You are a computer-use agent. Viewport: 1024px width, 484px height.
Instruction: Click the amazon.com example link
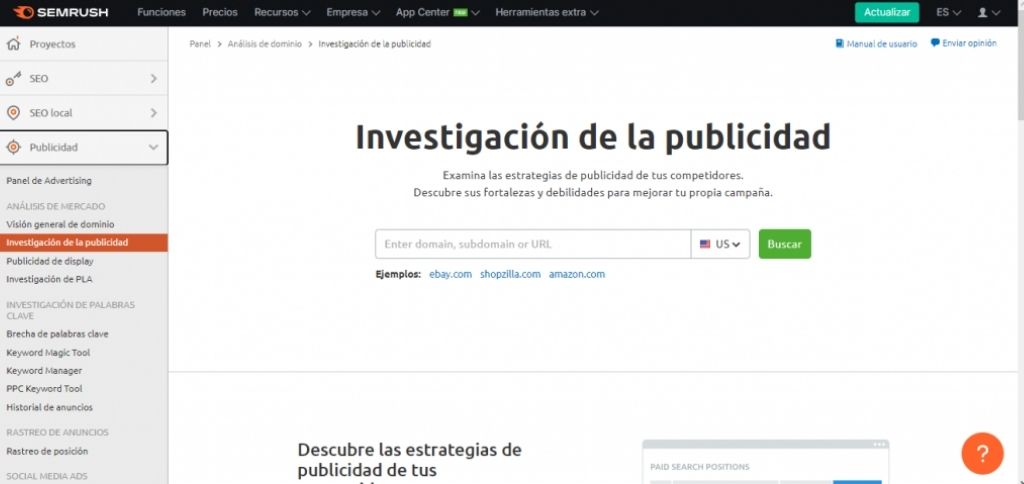[x=577, y=274]
